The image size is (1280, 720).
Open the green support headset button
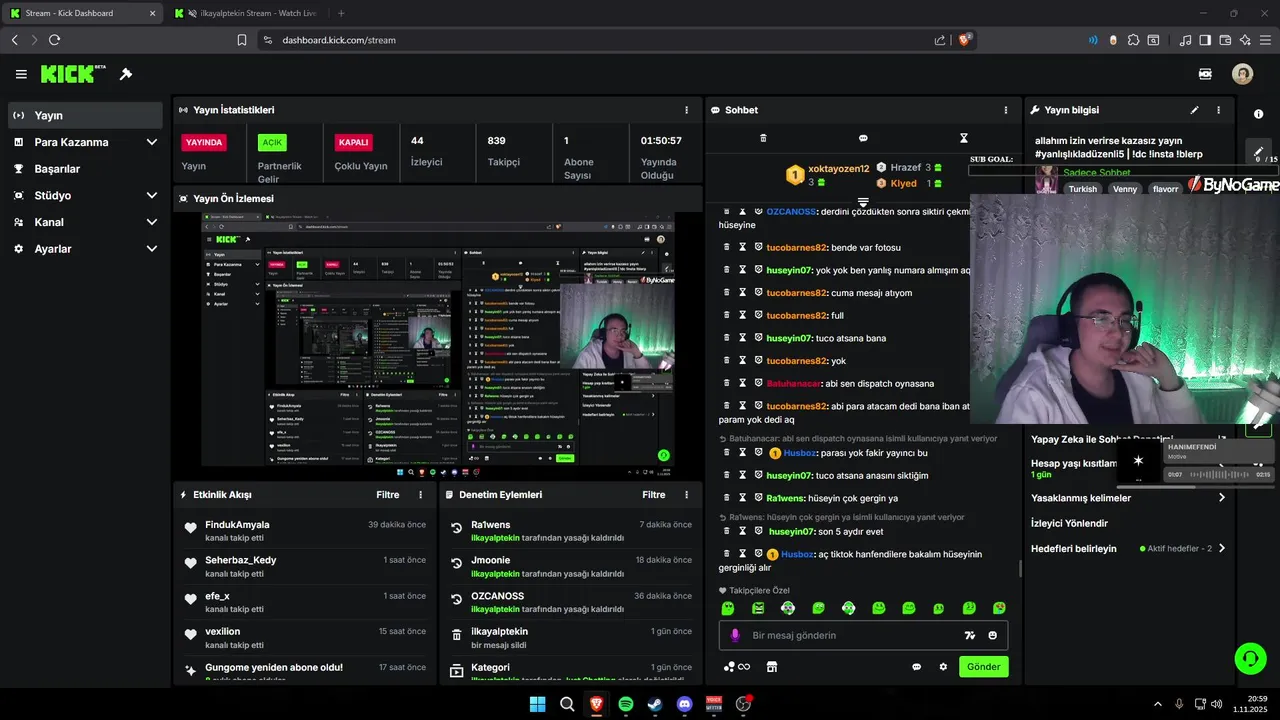tap(1250, 658)
